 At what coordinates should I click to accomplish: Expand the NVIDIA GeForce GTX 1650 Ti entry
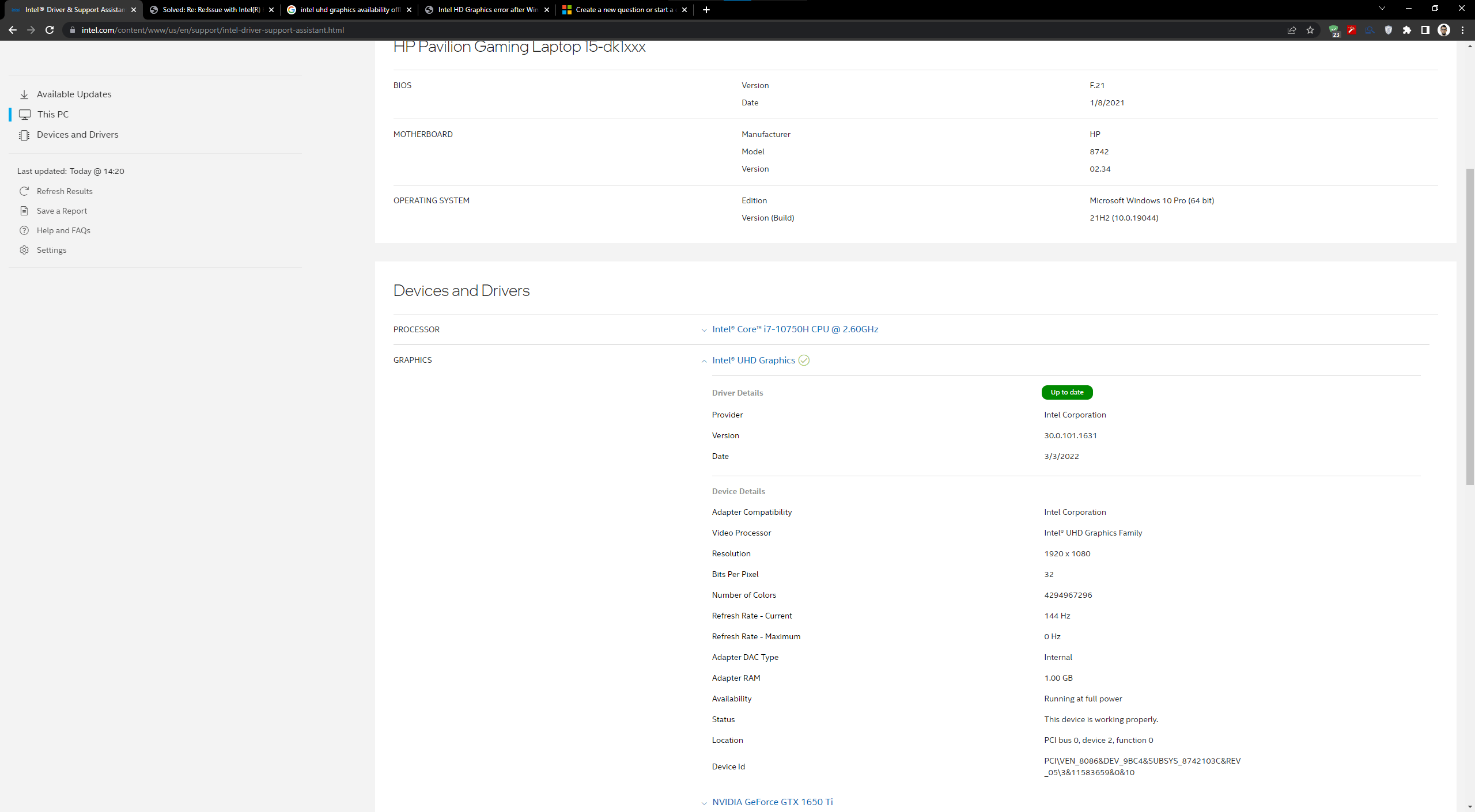pyautogui.click(x=772, y=802)
